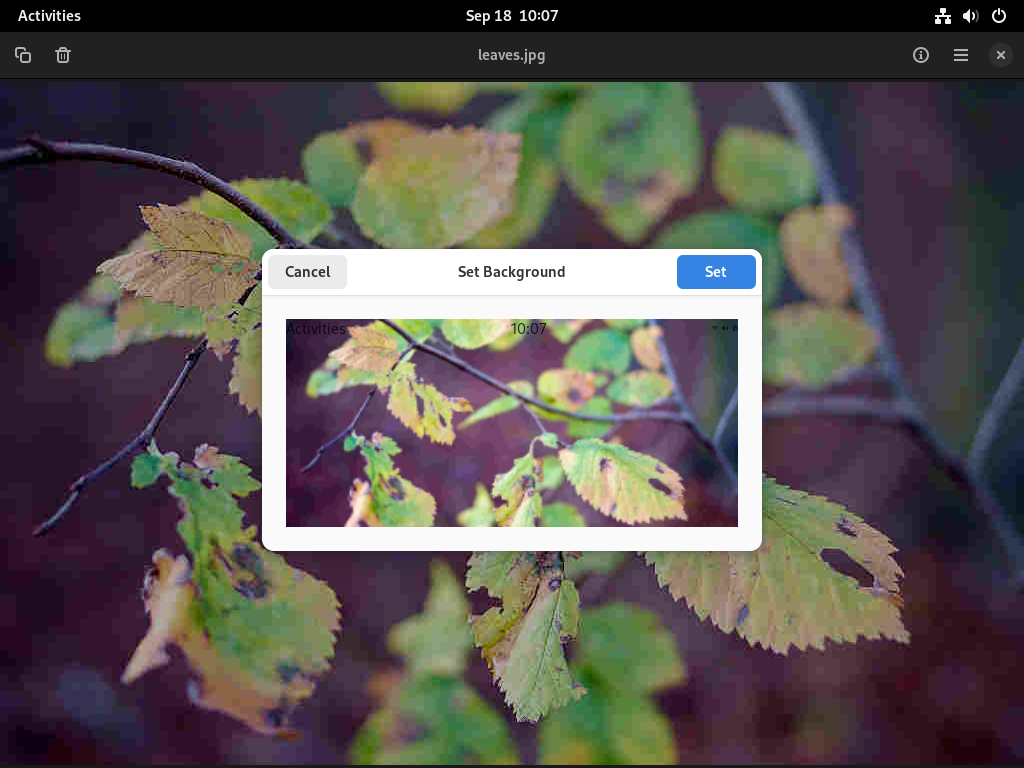Click tiny status icons inside the preview

point(724,328)
